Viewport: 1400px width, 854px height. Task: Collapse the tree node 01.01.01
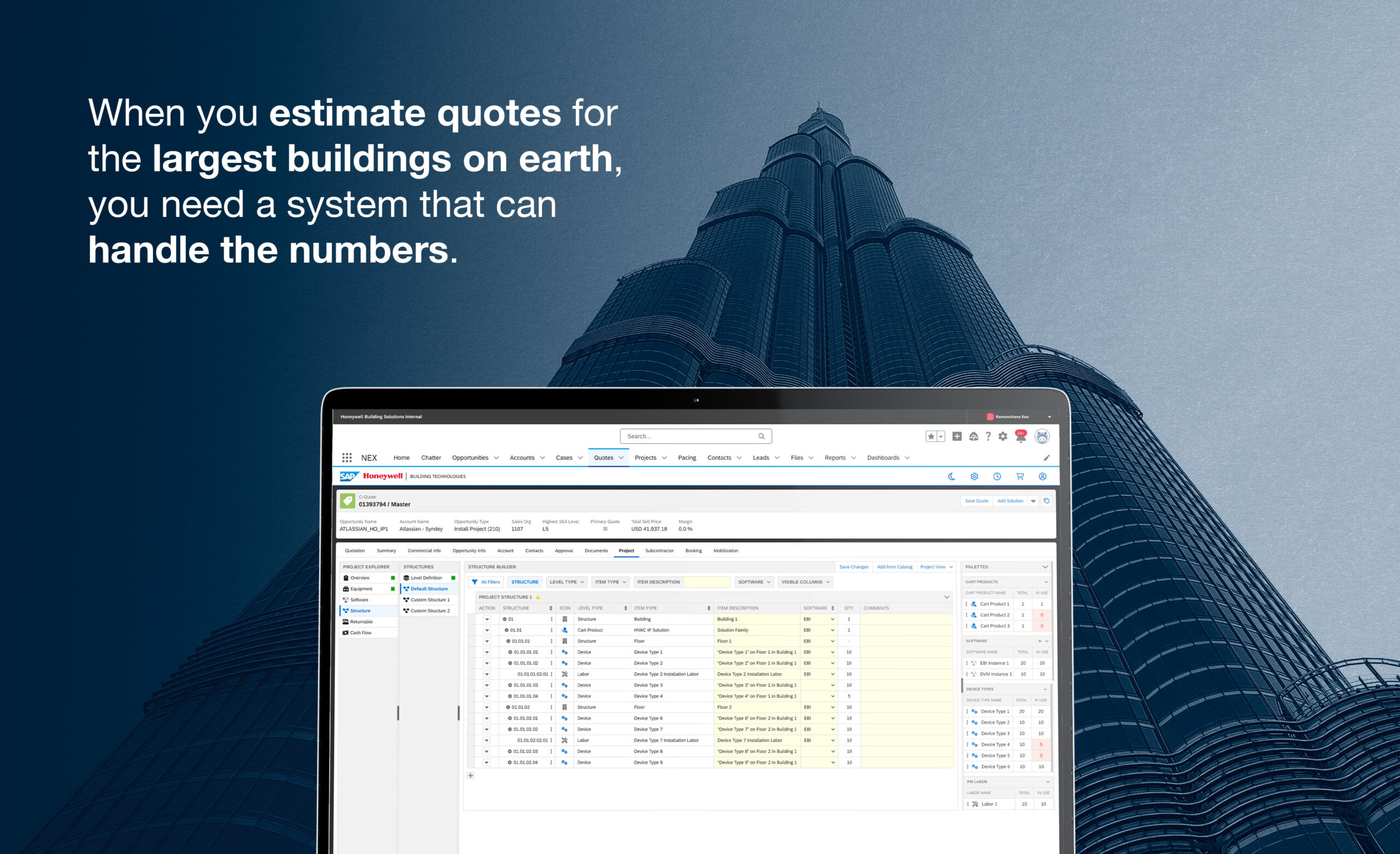(508, 641)
